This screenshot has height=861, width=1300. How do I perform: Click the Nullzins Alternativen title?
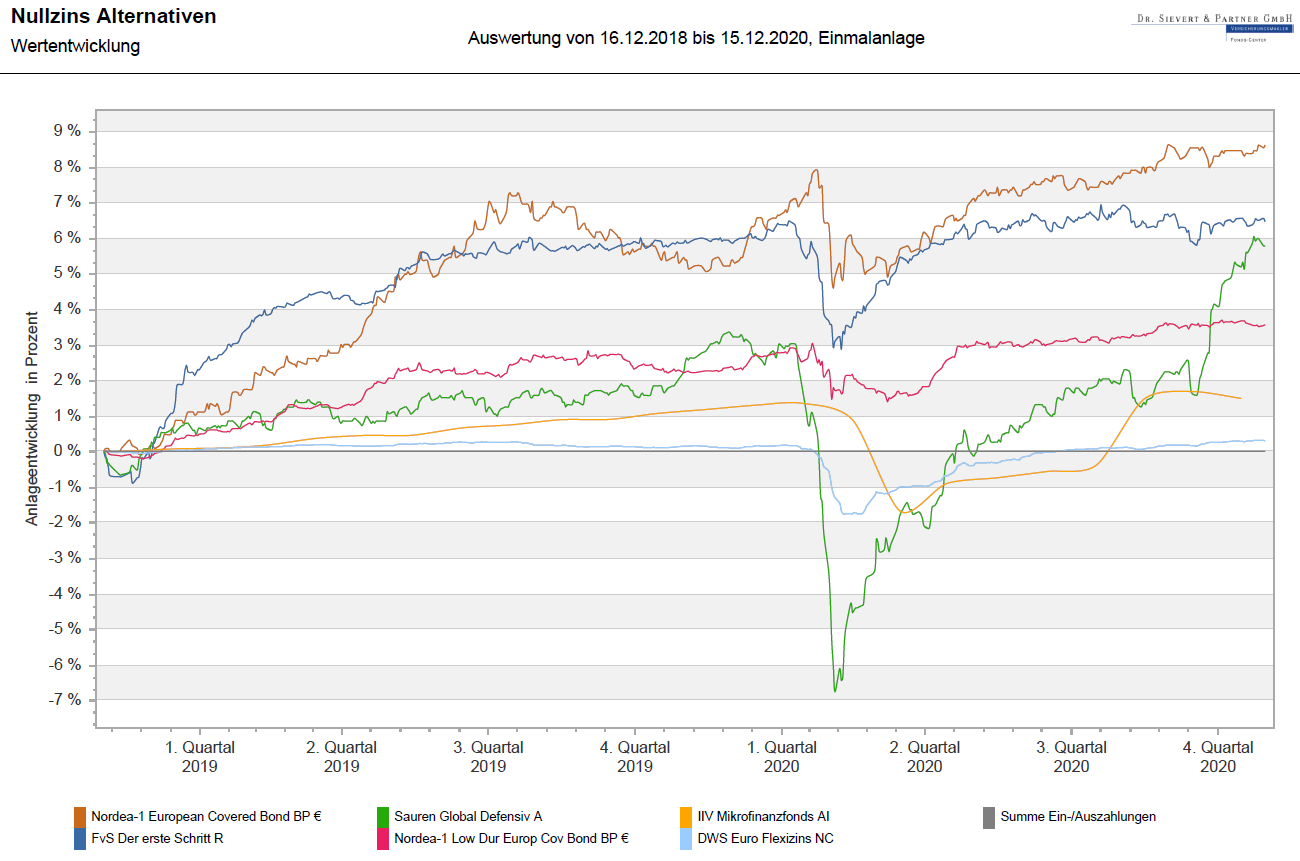point(113,17)
